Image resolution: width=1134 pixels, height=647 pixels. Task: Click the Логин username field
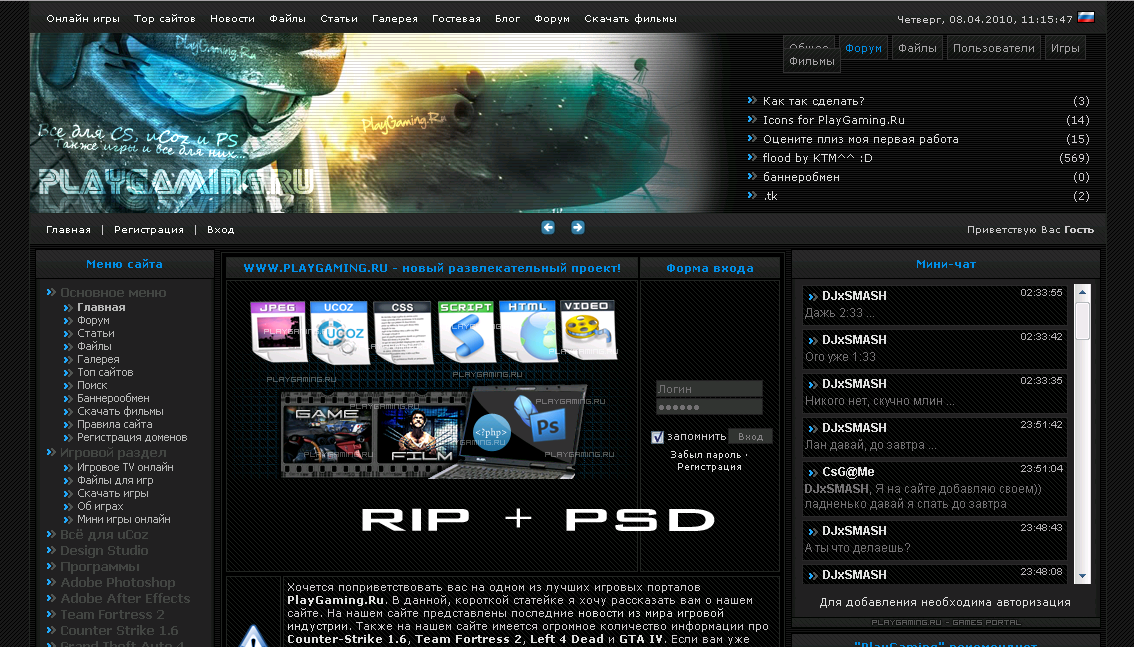[x=709, y=389]
